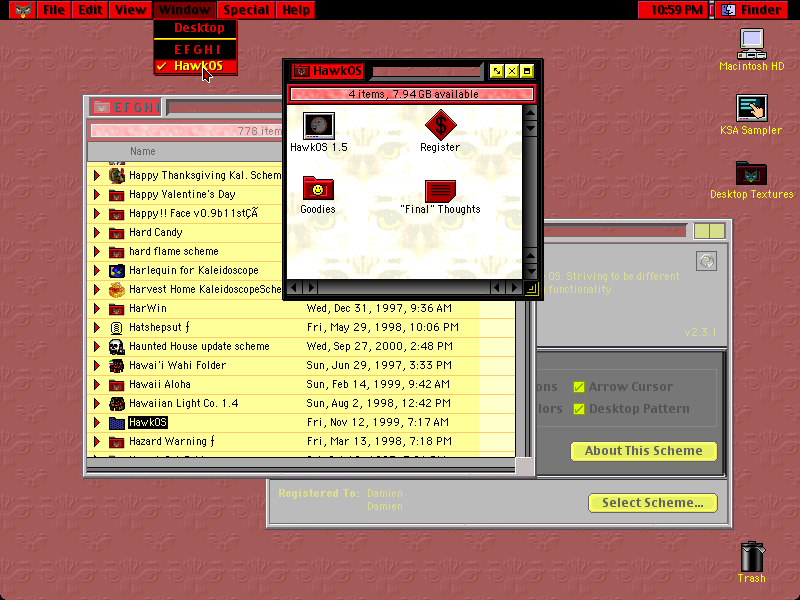Select the Register dollar-sign icon
Image resolution: width=800 pixels, height=600 pixels.
[440, 125]
